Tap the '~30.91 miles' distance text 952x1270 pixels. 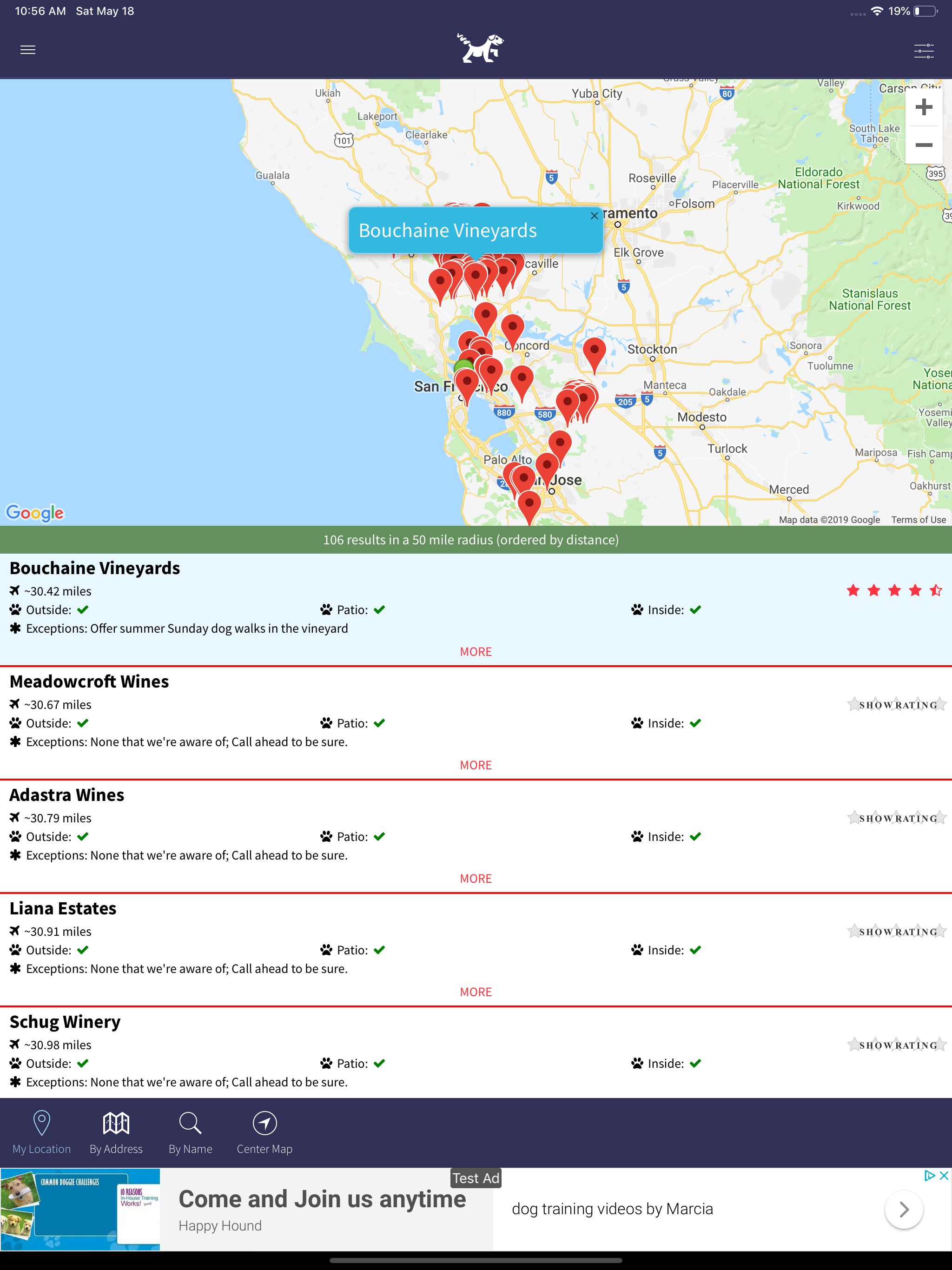(x=58, y=931)
